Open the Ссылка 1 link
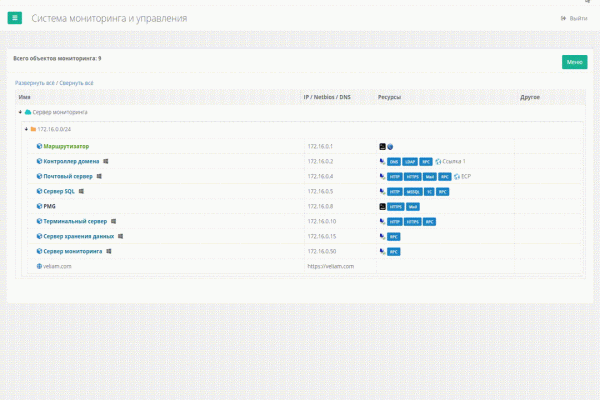 [x=454, y=161]
